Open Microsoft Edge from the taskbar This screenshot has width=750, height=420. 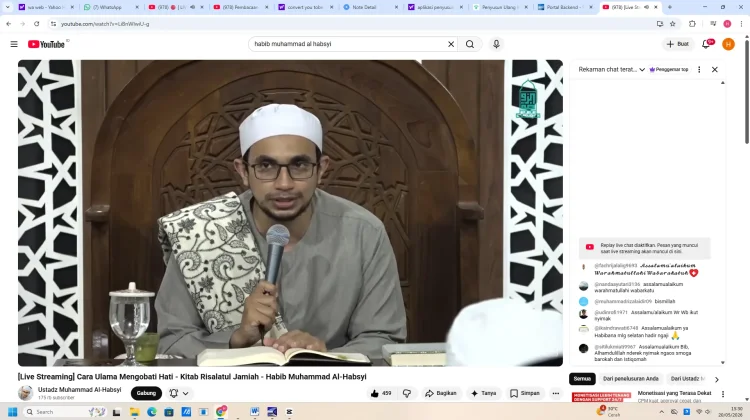click(152, 411)
